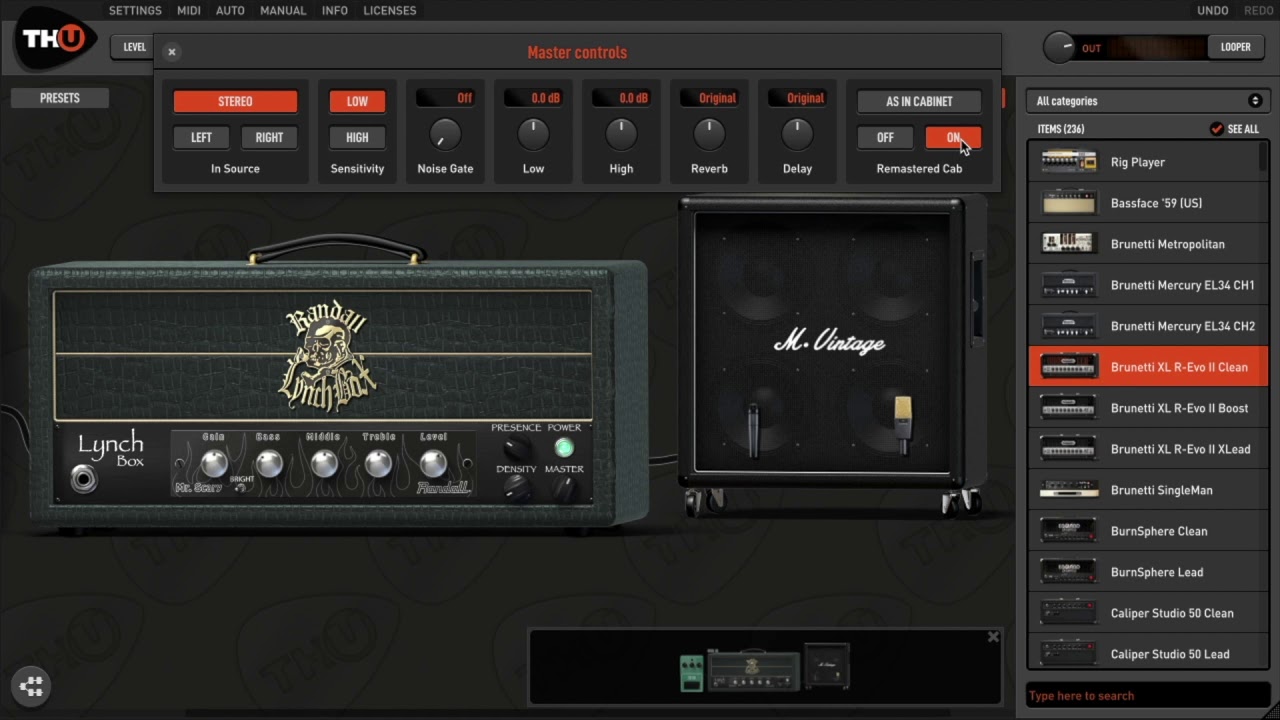Screen dimensions: 1280x720
Task: Click the OUT level knob
Action: (1059, 47)
